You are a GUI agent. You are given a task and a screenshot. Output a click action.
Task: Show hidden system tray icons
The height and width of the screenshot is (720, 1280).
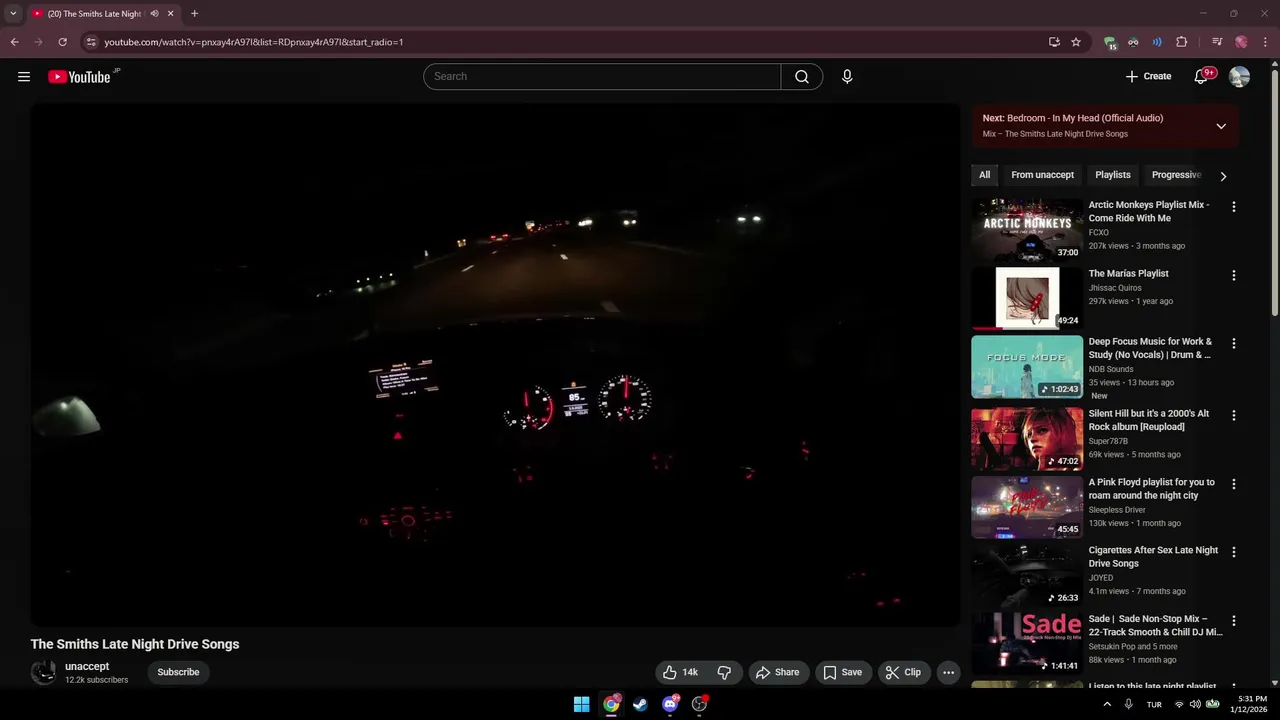pos(1107,704)
